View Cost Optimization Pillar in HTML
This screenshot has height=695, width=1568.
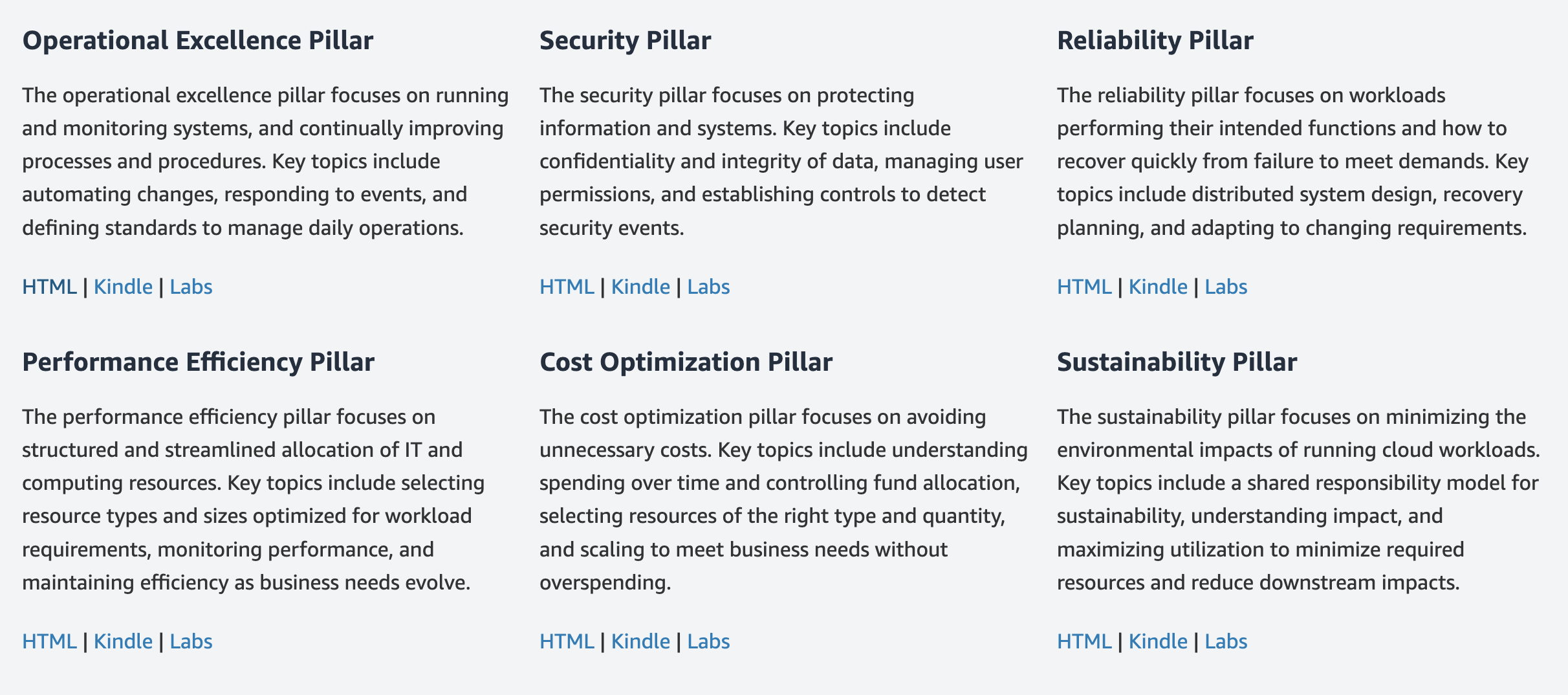(567, 641)
